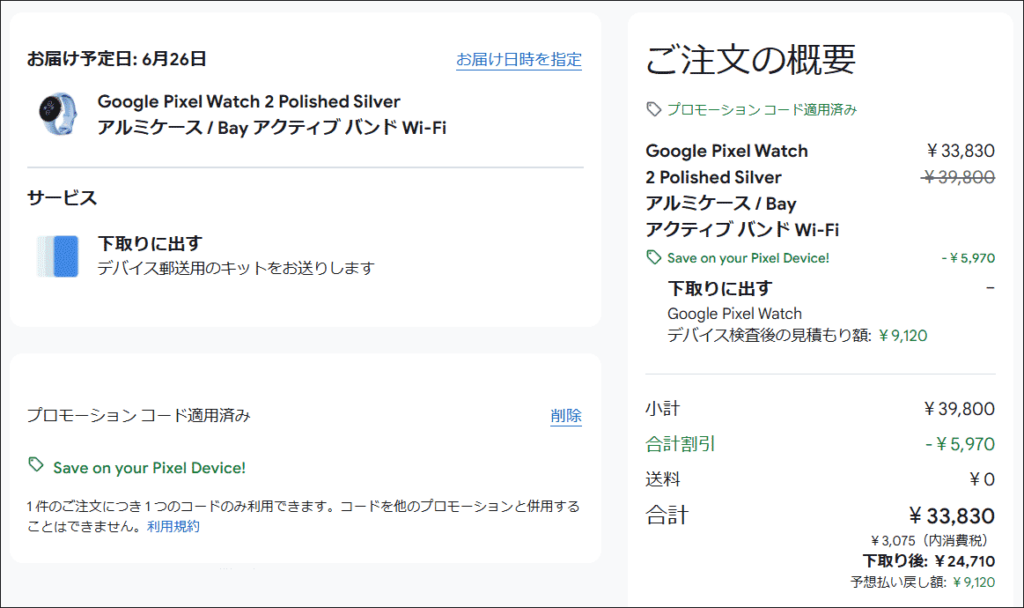This screenshot has height=608, width=1024.
Task: Click the Pixel Watch 2 product thumbnail
Action: coord(57,114)
